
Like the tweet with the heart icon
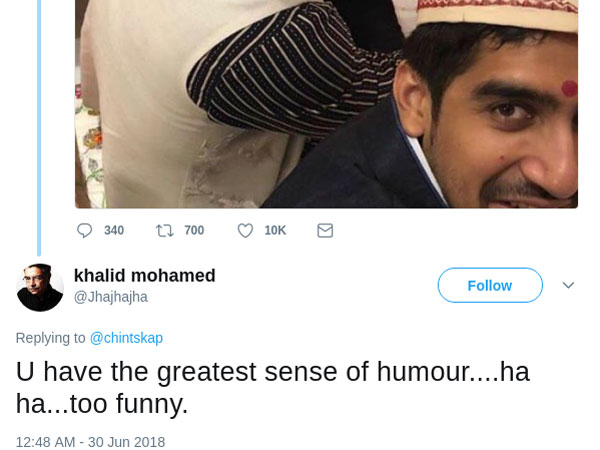245,230
